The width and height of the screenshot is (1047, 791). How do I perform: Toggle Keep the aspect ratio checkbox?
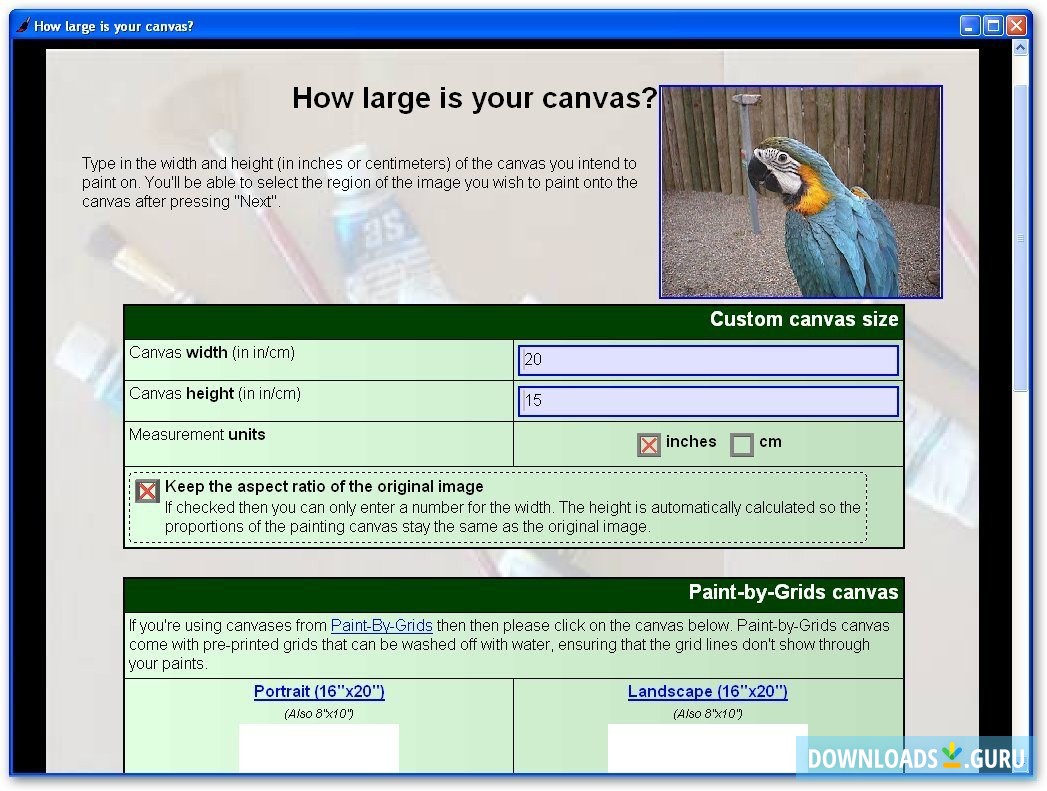(x=147, y=491)
